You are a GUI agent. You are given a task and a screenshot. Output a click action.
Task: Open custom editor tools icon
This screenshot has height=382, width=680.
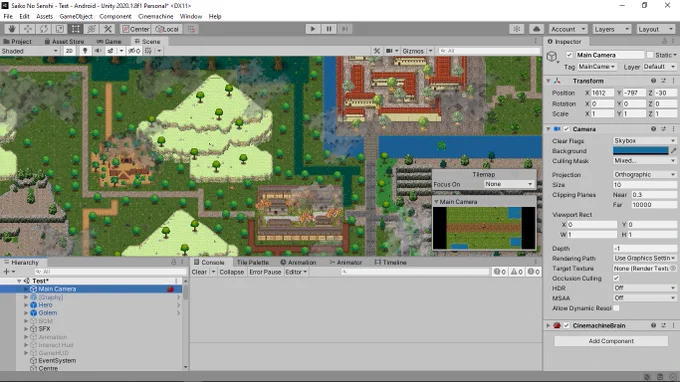pyautogui.click(x=108, y=29)
